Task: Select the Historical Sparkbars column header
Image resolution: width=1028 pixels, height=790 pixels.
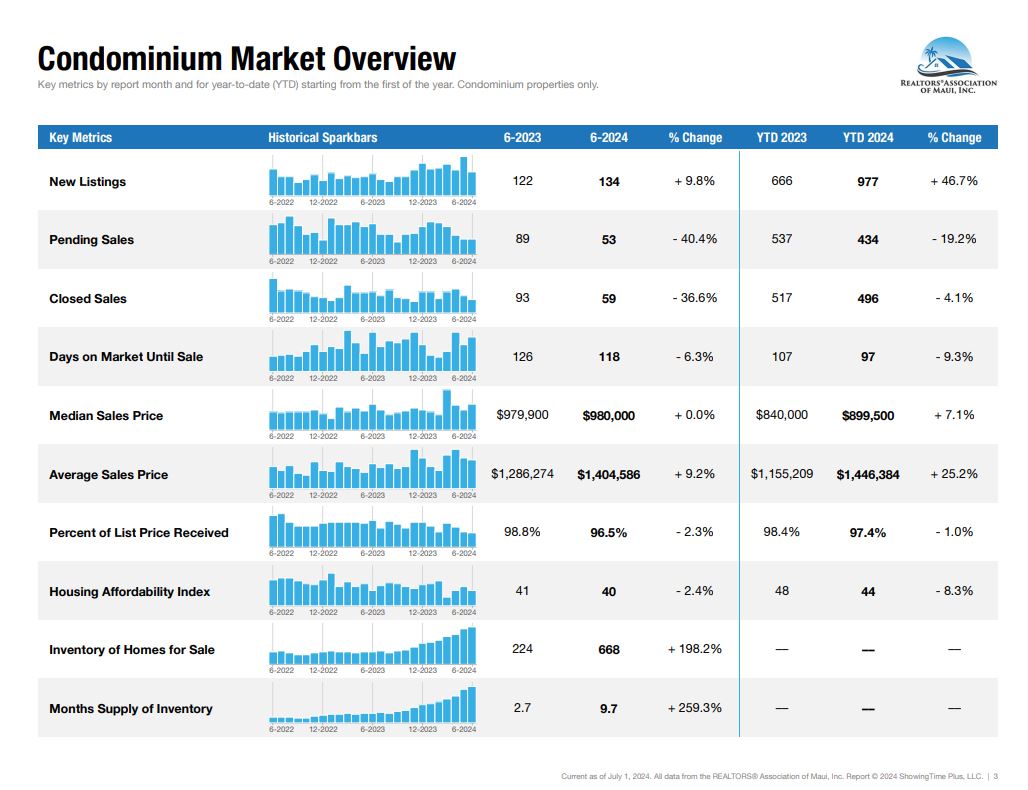Action: [x=323, y=138]
